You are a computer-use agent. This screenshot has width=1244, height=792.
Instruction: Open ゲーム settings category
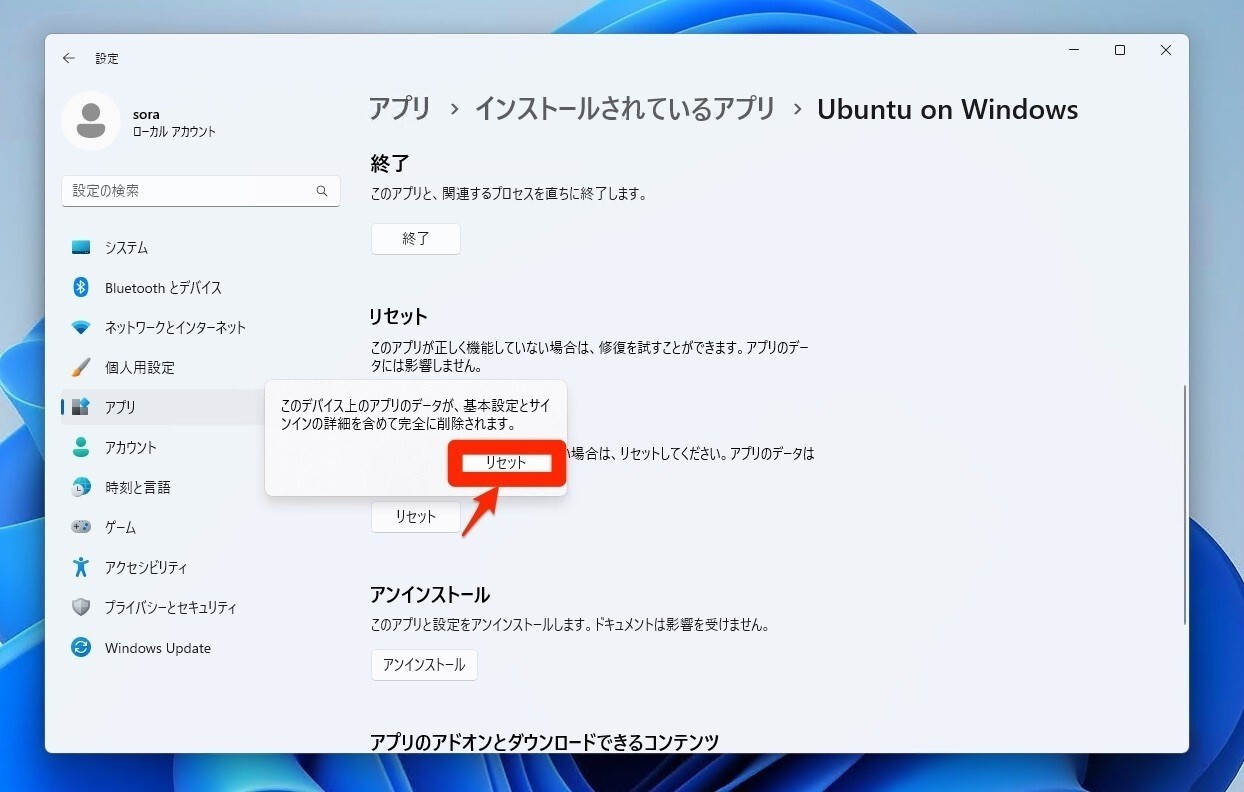(x=200, y=527)
